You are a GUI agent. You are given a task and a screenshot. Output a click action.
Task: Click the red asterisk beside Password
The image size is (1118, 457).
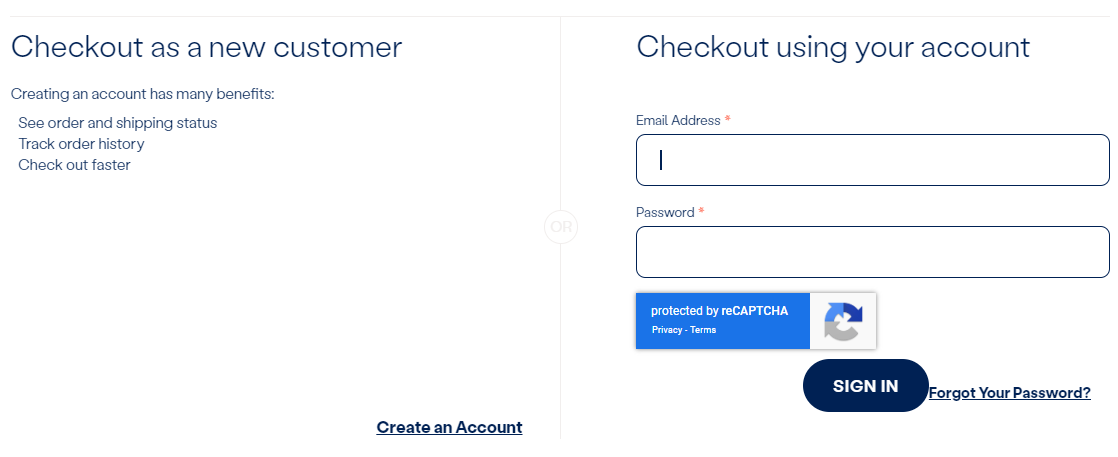tap(702, 212)
